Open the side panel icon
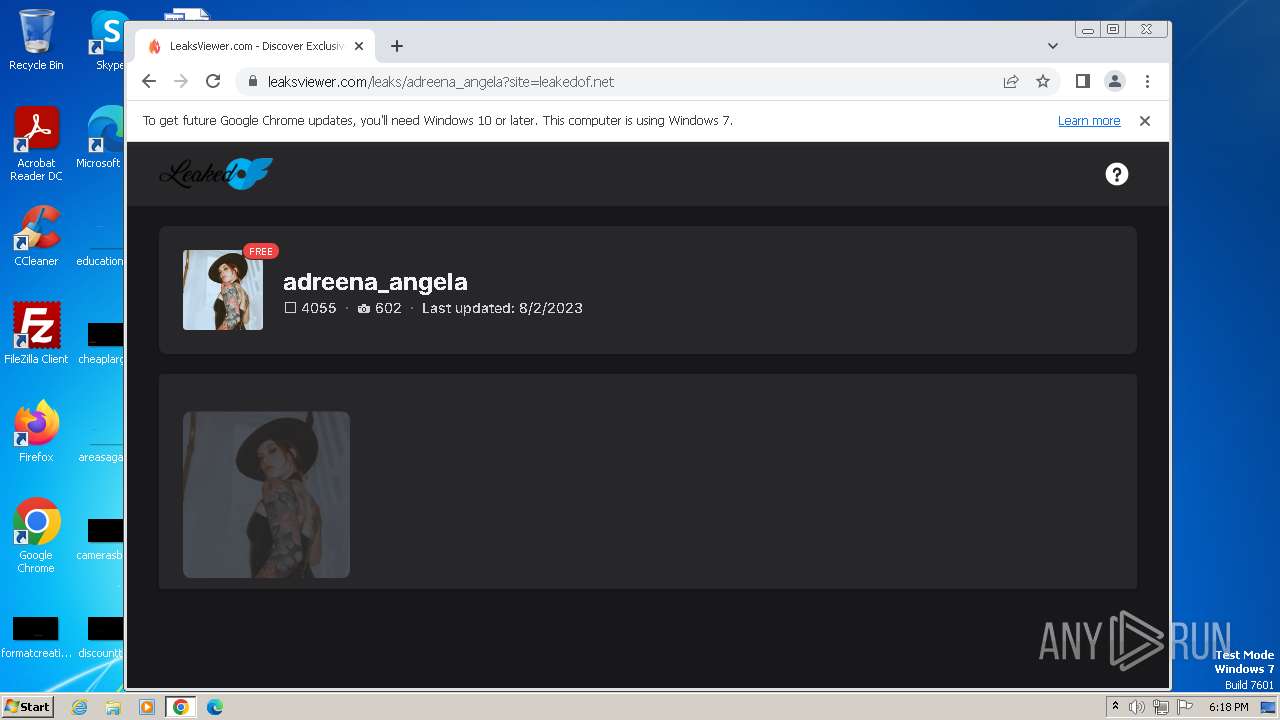The image size is (1280, 720). click(x=1082, y=82)
